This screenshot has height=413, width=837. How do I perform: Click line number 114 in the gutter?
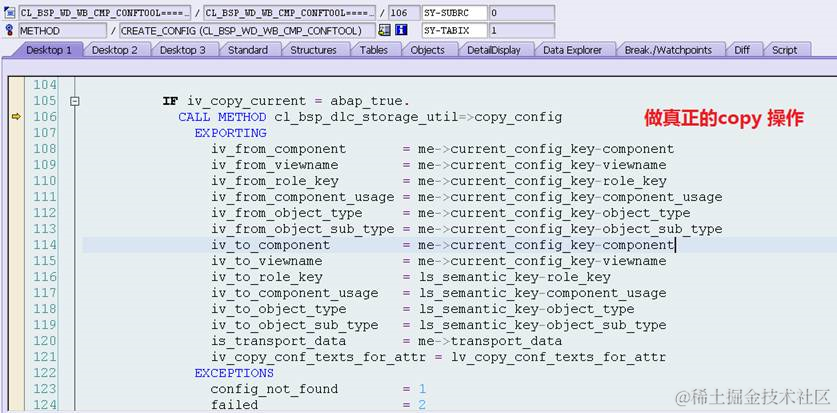pos(45,245)
